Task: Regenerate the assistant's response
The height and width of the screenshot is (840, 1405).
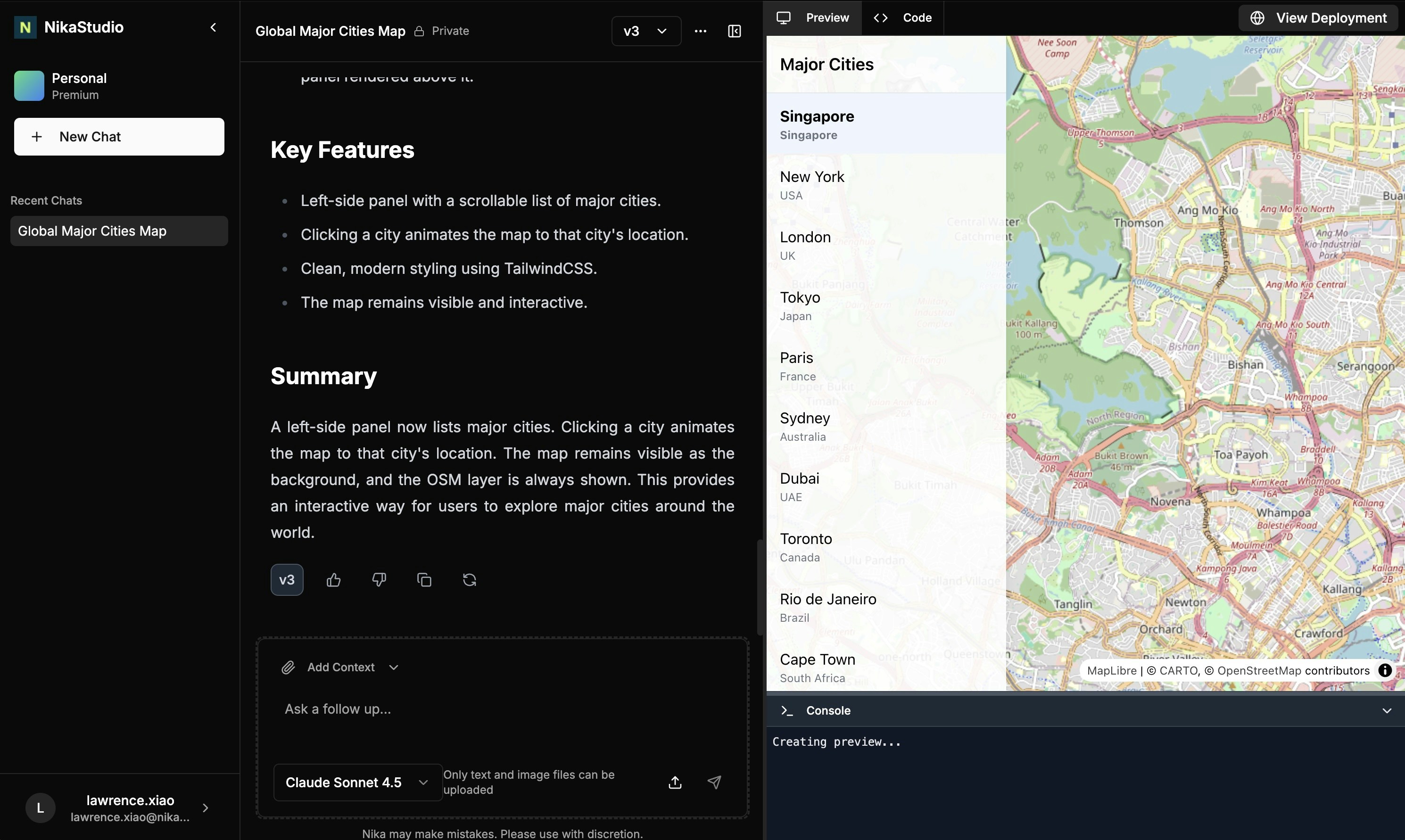Action: tap(469, 580)
